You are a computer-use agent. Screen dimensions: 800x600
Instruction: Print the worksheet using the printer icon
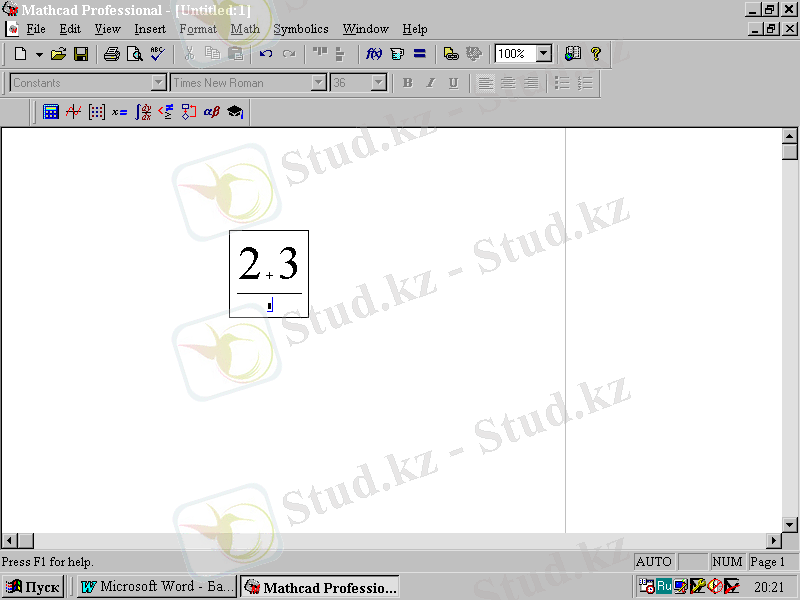click(112, 54)
